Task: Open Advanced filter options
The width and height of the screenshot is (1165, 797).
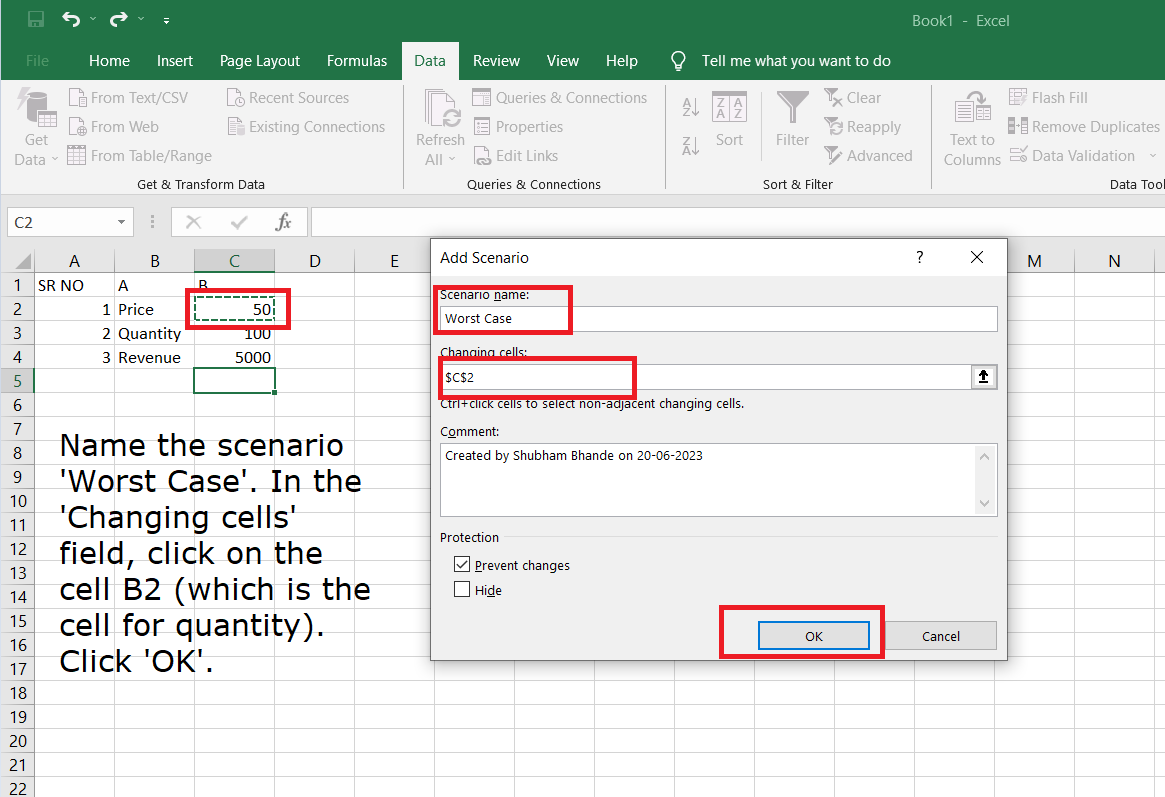Action: [869, 155]
